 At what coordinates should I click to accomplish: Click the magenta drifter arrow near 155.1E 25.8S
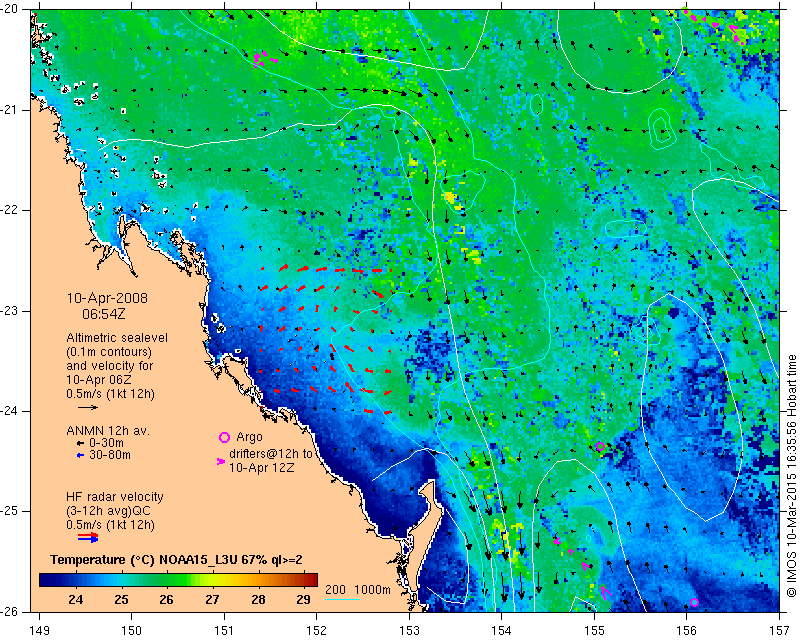point(605,592)
